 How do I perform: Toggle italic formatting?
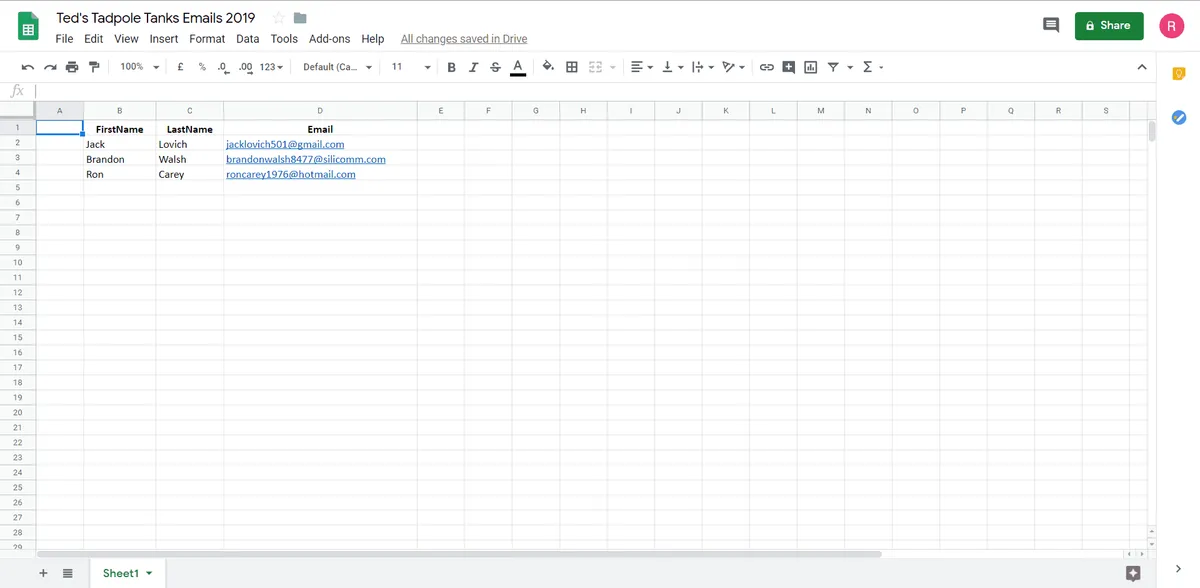(x=473, y=67)
